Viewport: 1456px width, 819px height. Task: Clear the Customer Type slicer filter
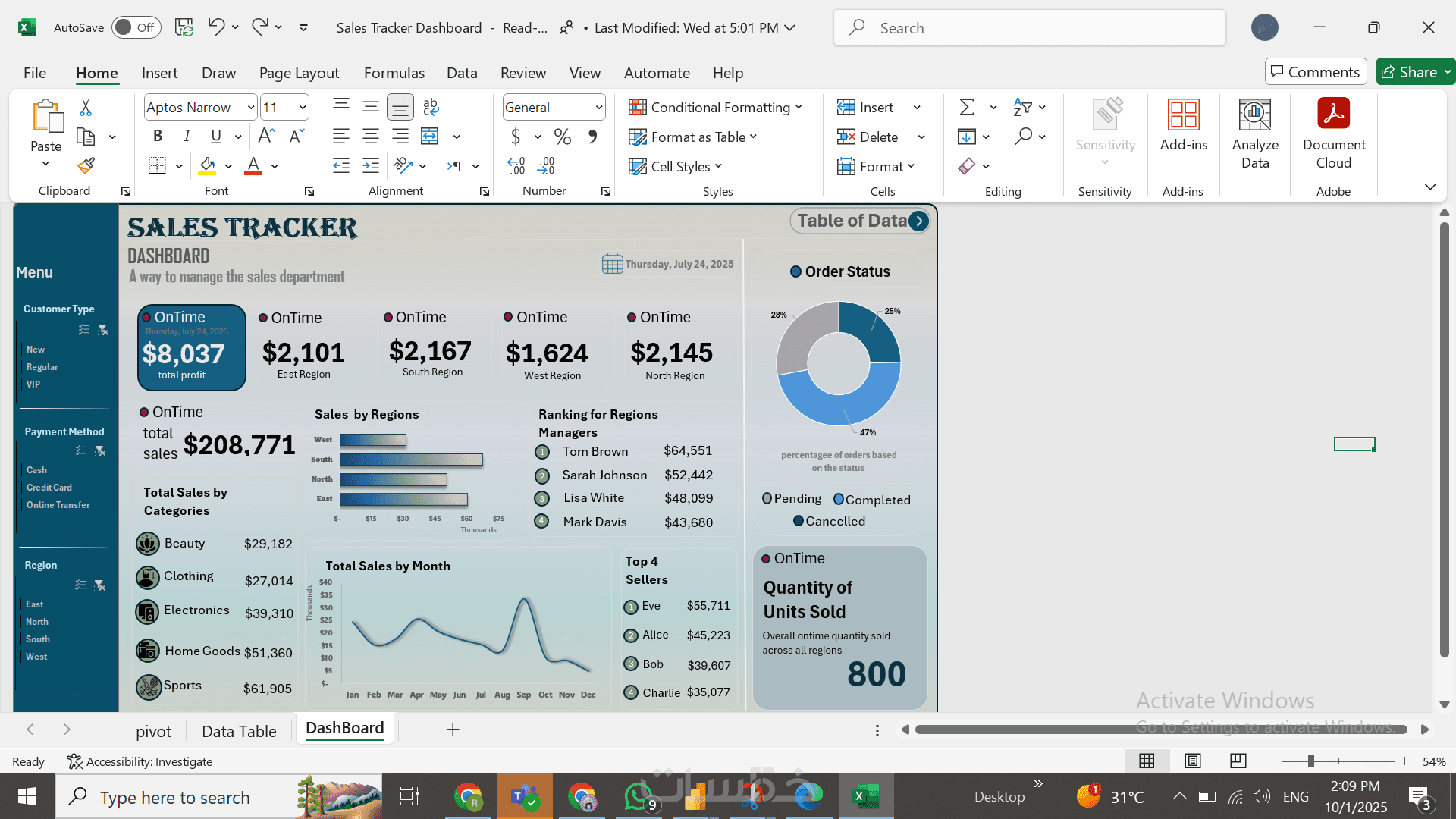103,330
